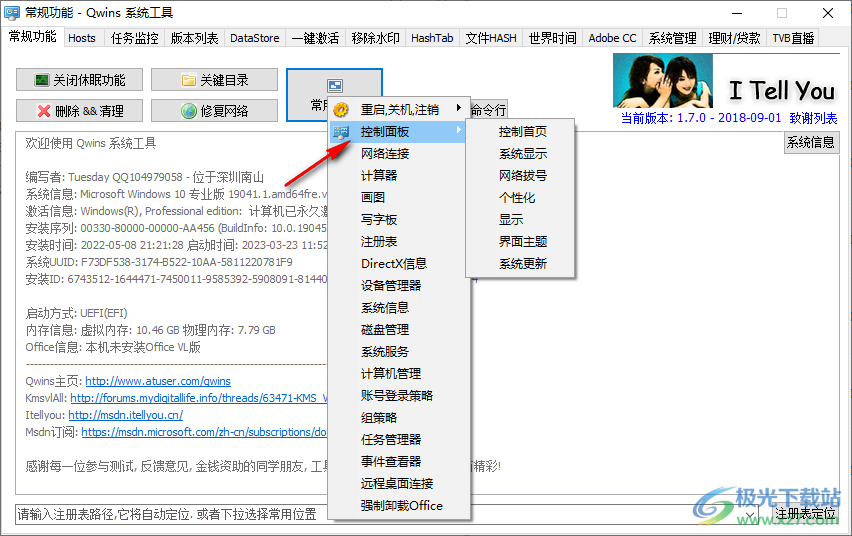Switch to the 一键激活 tab
This screenshot has width=852, height=536.
click(315, 38)
